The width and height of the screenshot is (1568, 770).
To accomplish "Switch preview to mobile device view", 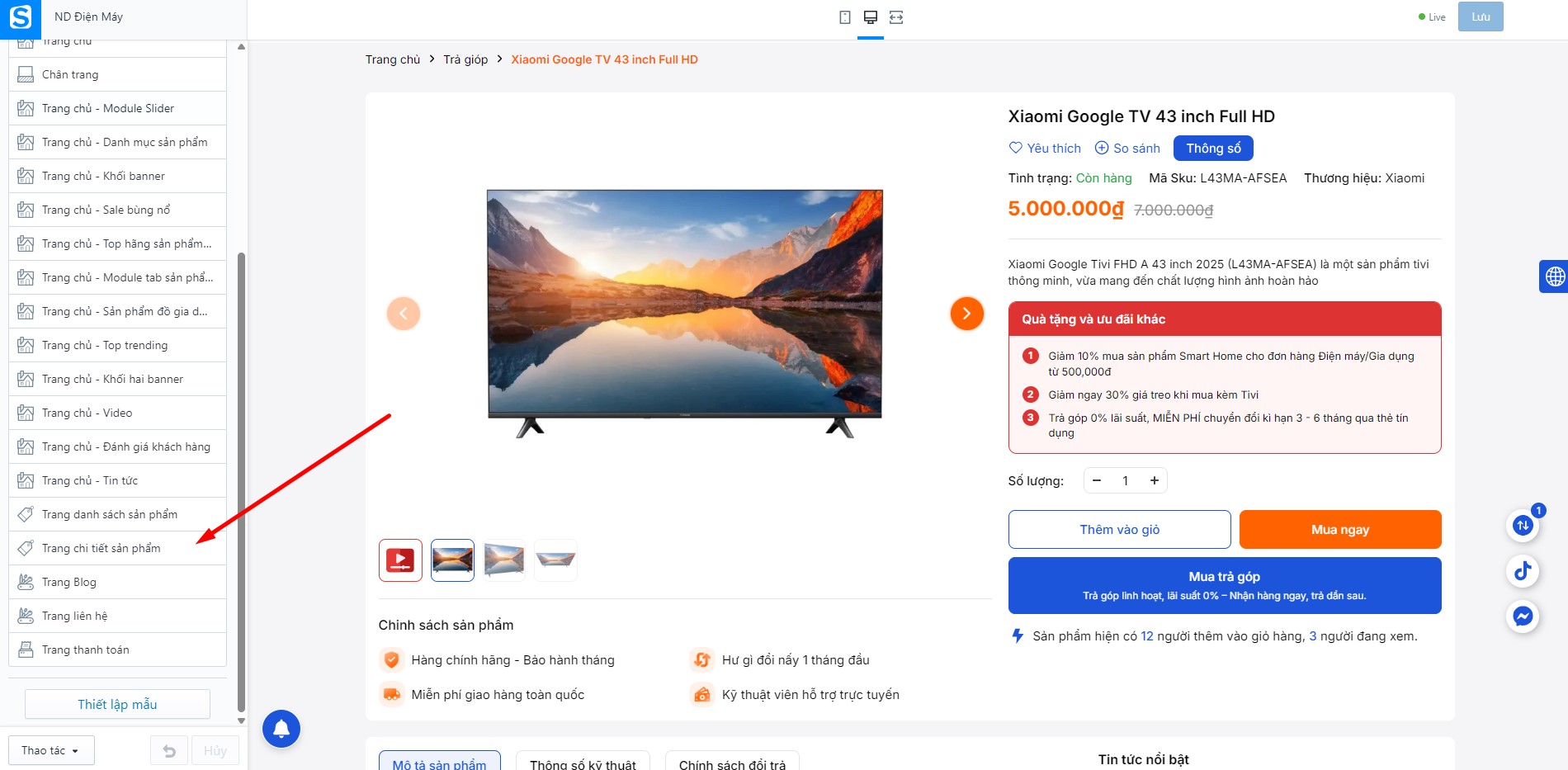I will (x=845, y=17).
